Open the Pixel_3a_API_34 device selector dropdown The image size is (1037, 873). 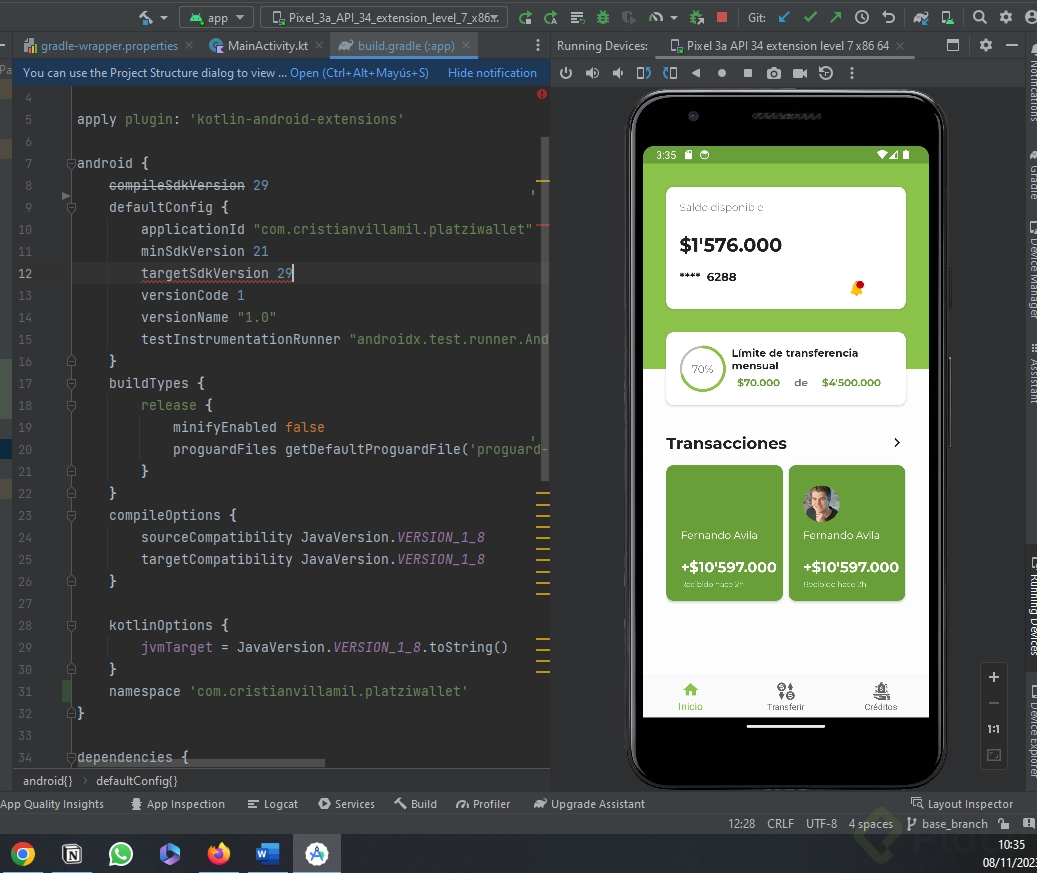(384, 18)
